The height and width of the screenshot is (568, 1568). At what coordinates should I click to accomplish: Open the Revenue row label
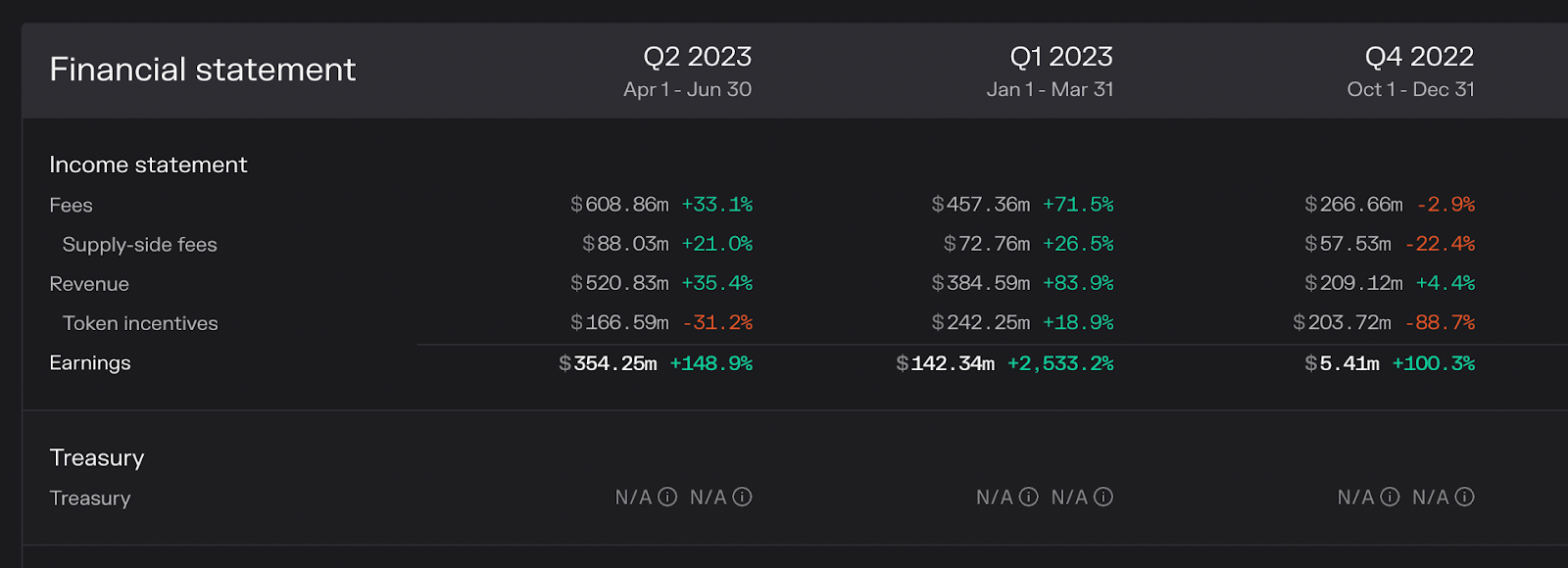pos(89,284)
